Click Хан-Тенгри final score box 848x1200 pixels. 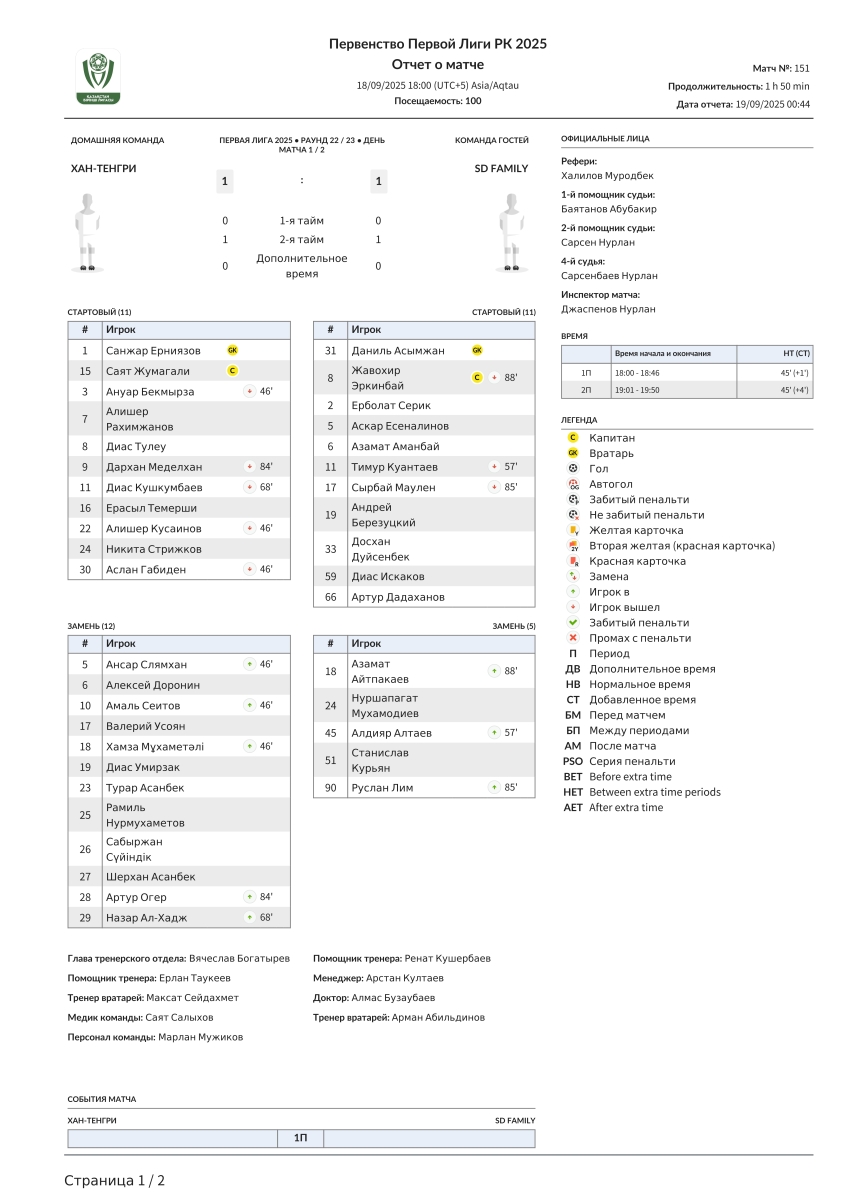coord(225,181)
